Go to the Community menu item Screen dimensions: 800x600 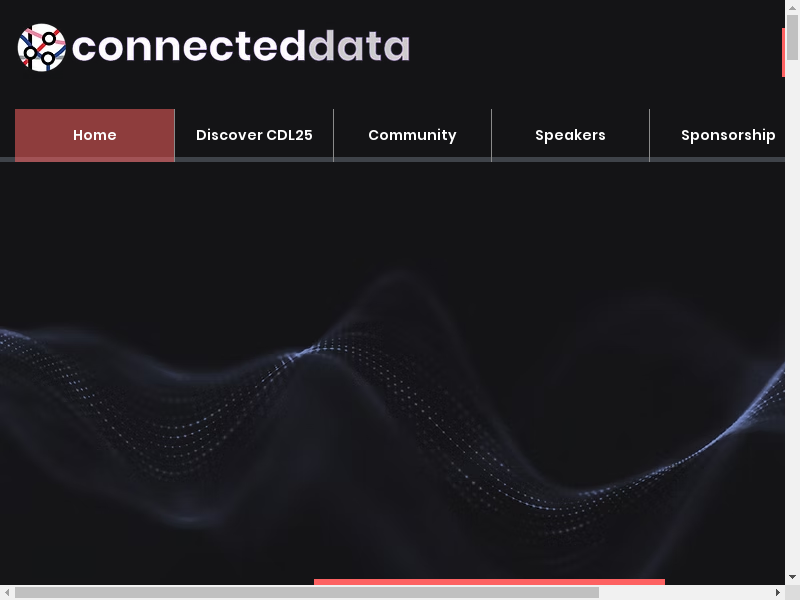coord(412,135)
